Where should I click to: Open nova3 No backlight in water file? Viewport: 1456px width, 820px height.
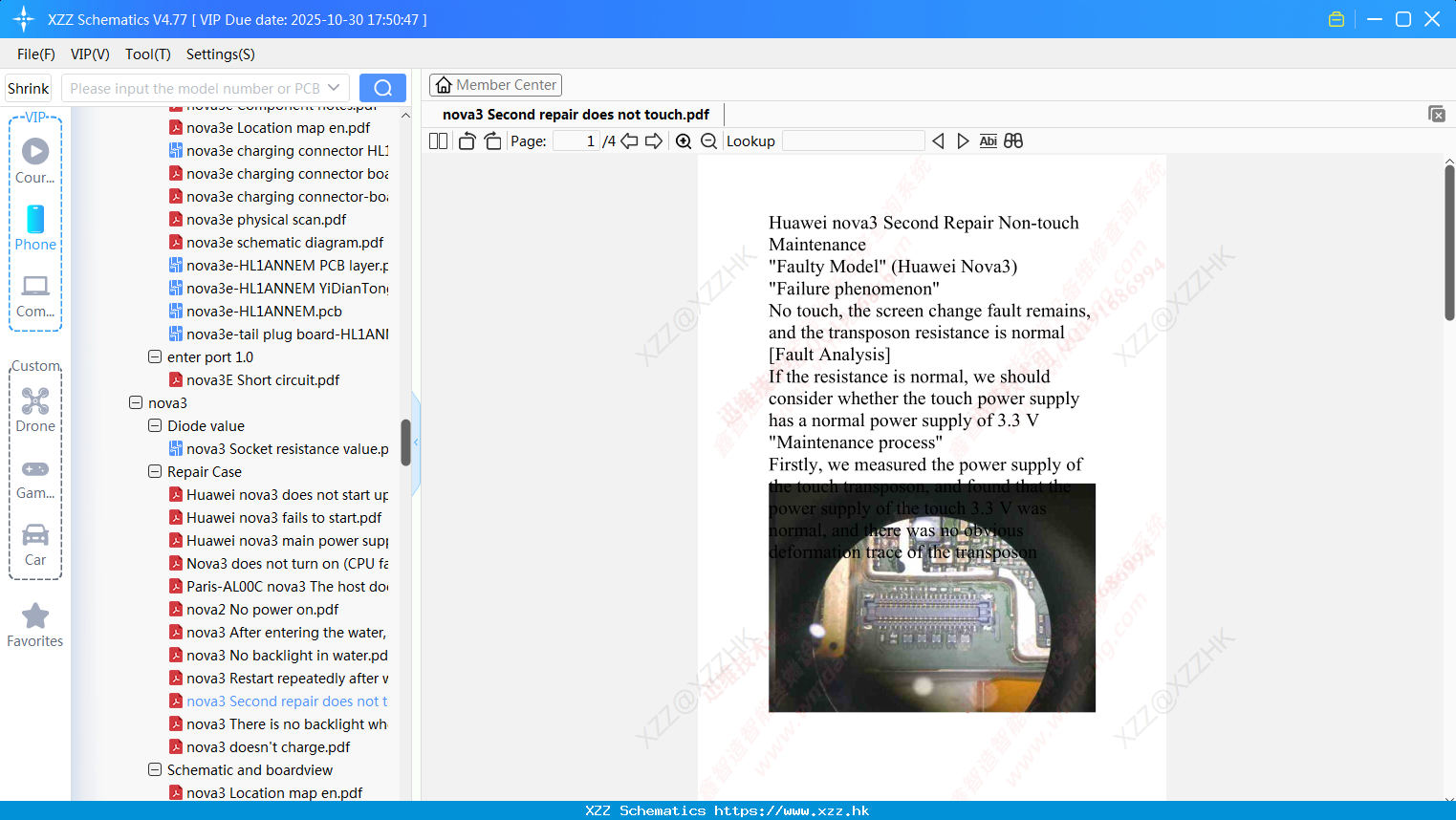[278, 656]
